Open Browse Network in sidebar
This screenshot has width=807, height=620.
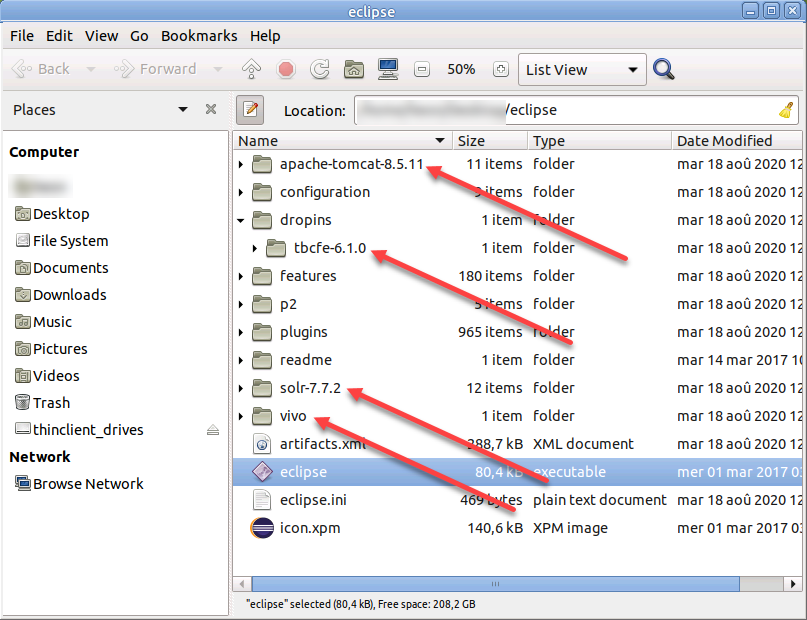click(x=79, y=484)
